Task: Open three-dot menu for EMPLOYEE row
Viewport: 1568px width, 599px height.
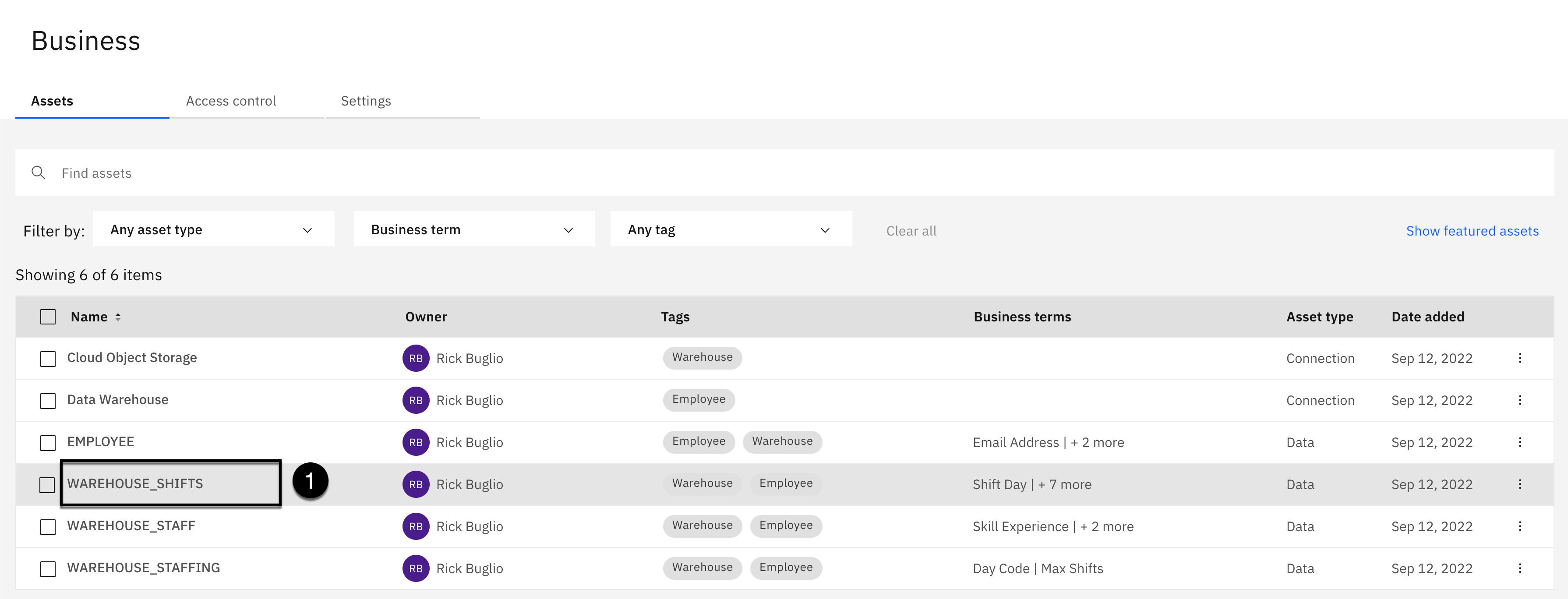Action: [1519, 442]
